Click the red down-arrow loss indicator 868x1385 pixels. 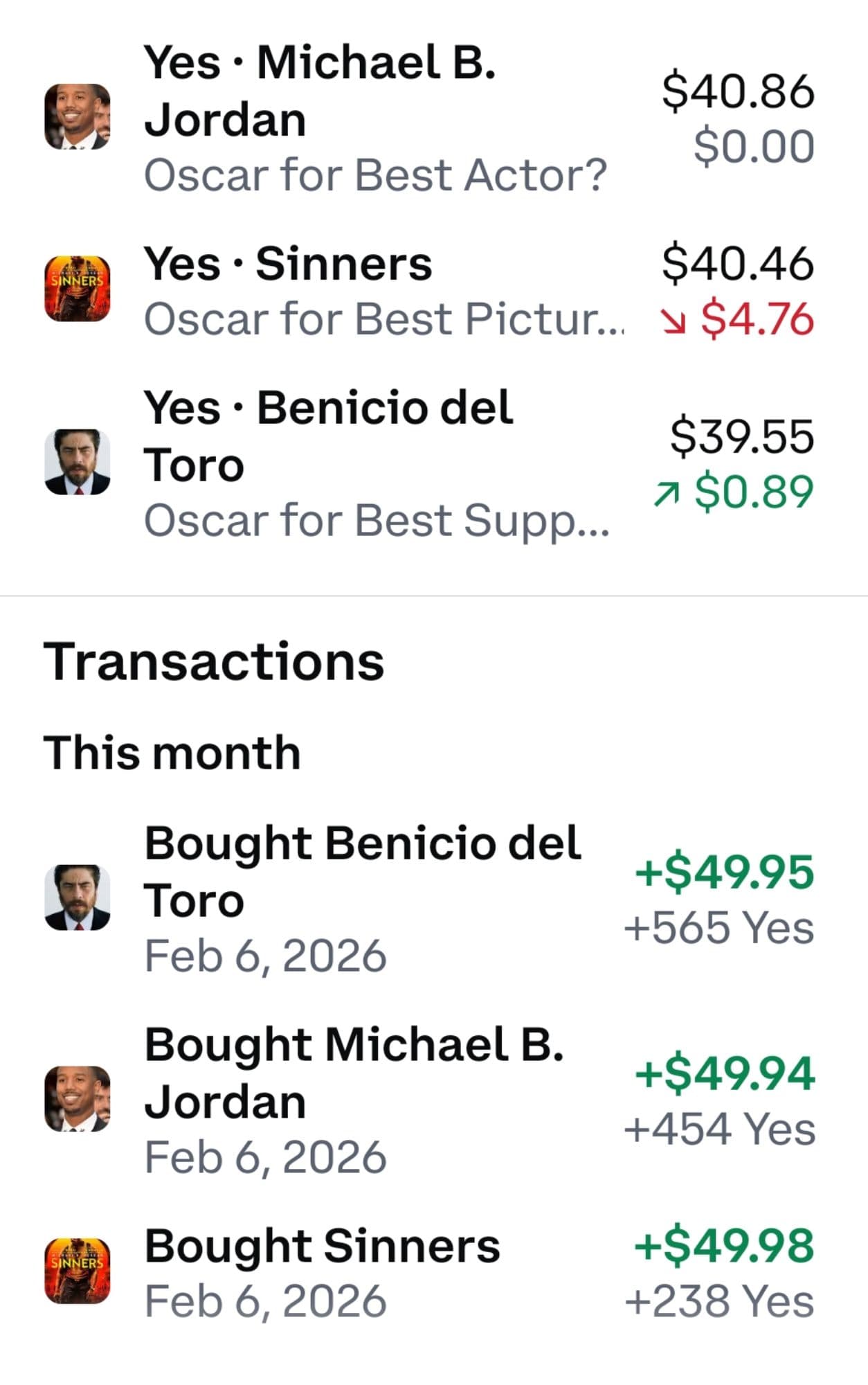click(x=673, y=320)
